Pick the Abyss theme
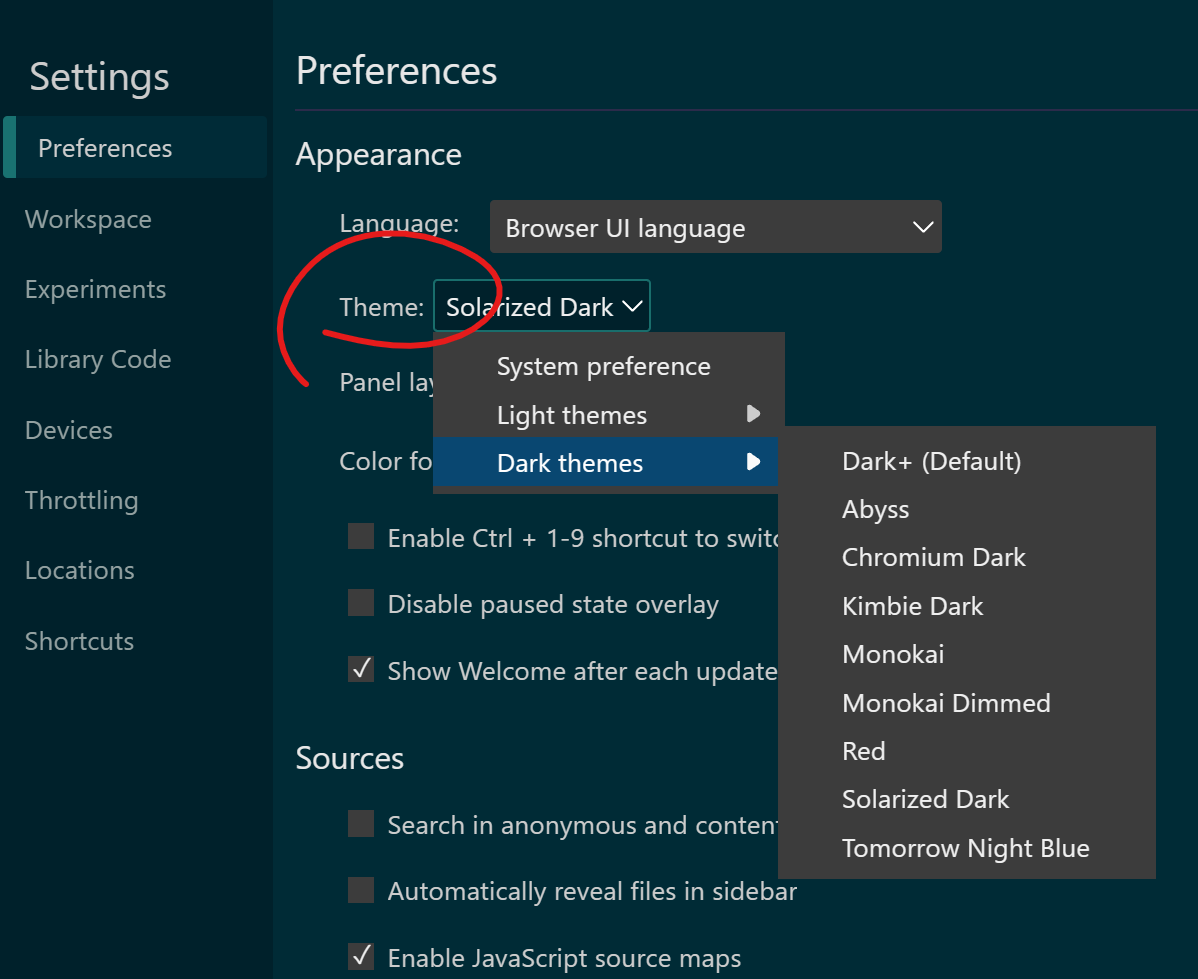This screenshot has width=1198, height=979. pos(966,509)
